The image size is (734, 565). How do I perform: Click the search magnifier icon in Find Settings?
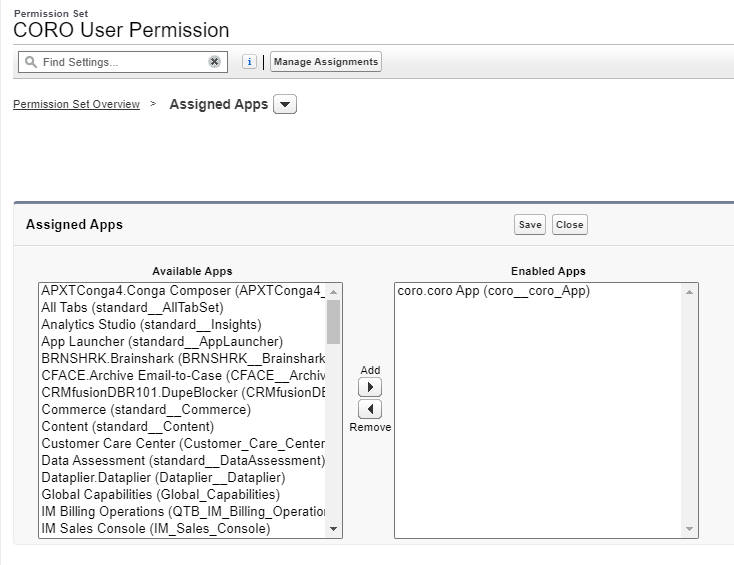pos(30,62)
